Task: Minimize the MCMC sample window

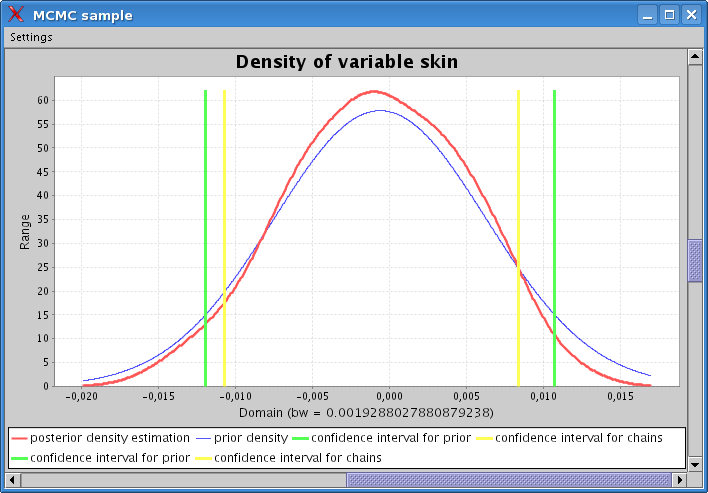Action: pos(647,15)
